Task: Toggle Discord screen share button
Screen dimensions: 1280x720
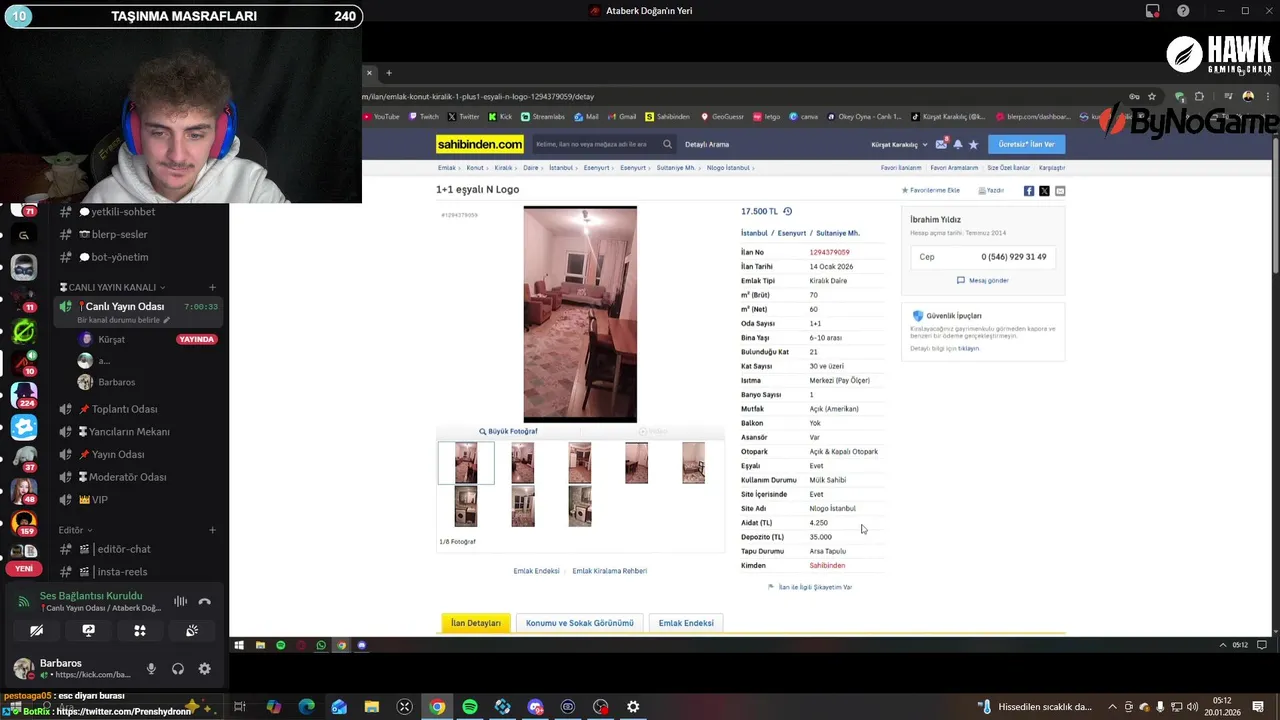Action: [88, 630]
